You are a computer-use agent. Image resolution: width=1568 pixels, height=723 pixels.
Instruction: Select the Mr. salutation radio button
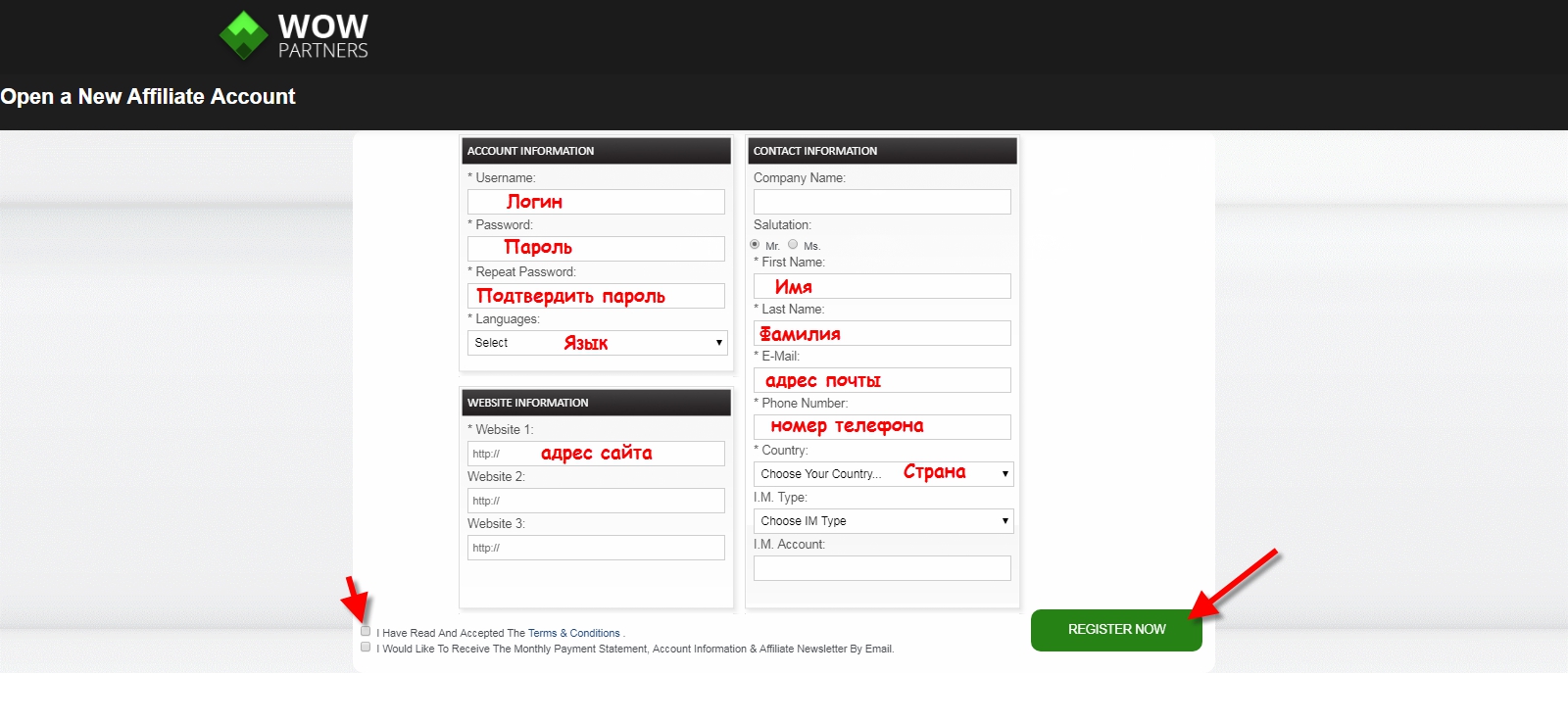pos(755,244)
